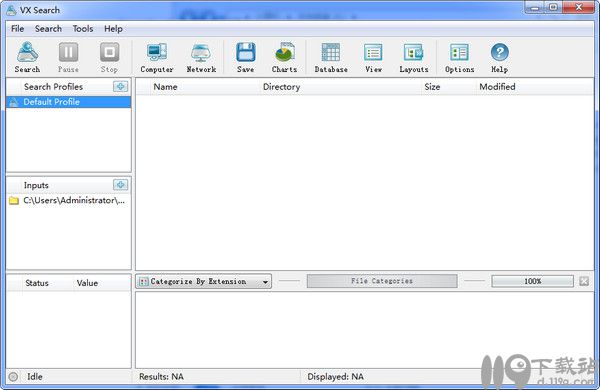This screenshot has height=390, width=600.
Task: Click the Stop toolbar icon
Action: click(x=109, y=57)
